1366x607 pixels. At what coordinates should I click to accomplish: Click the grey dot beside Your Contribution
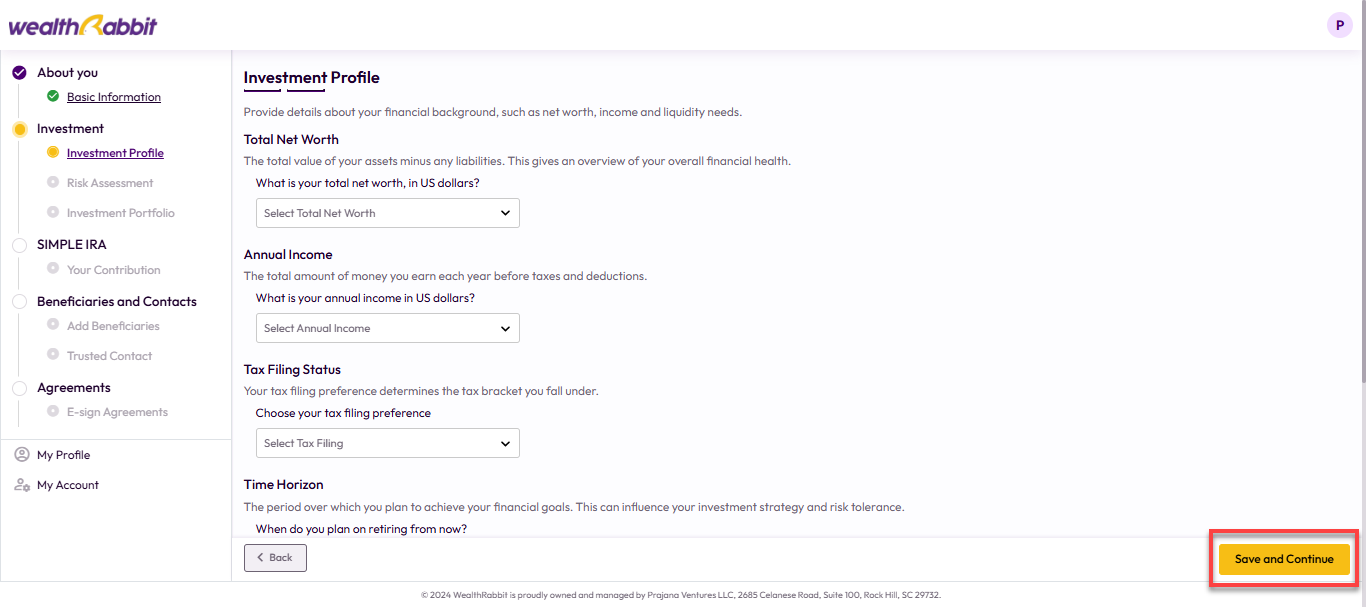pyautogui.click(x=53, y=269)
